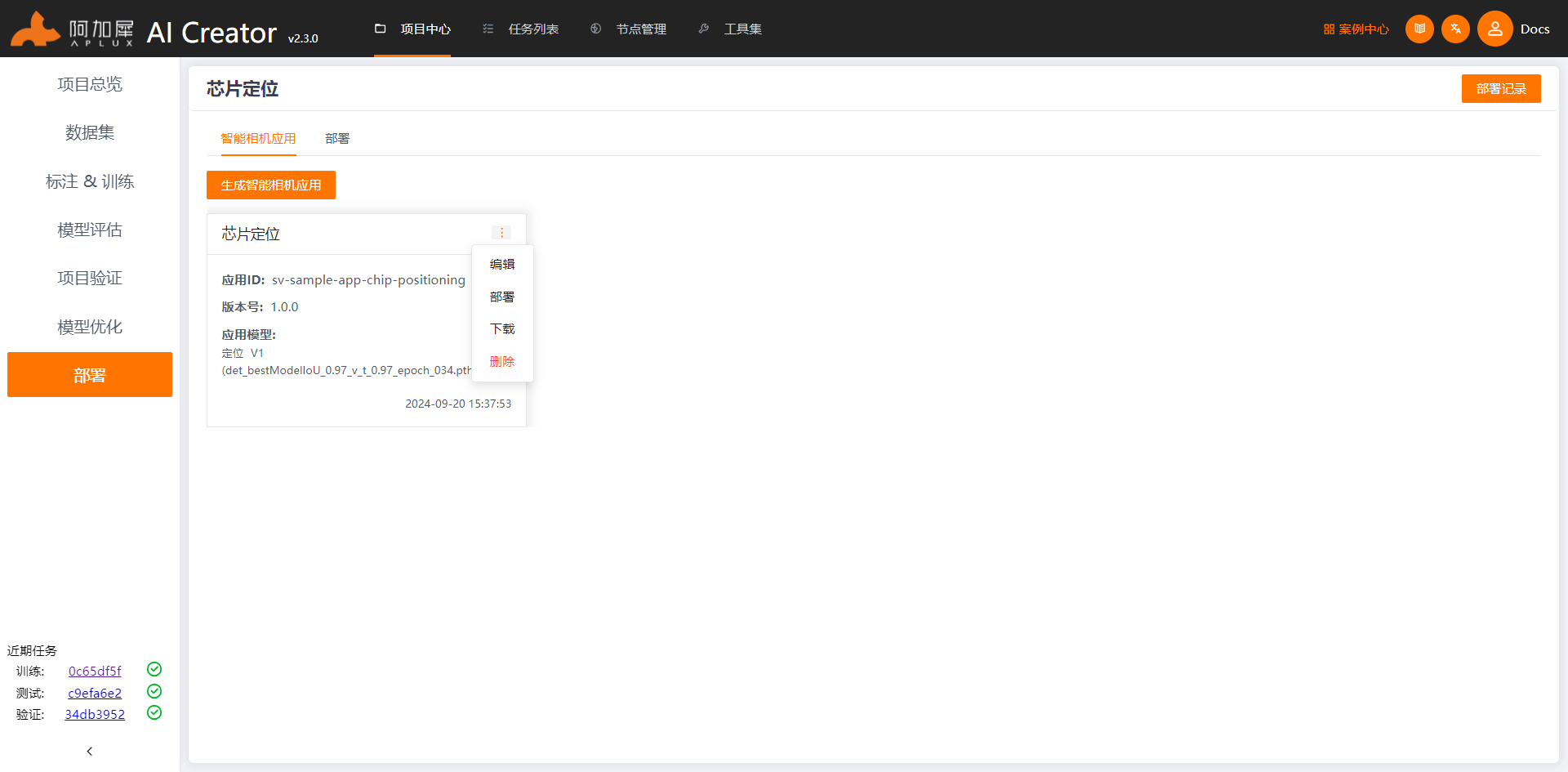This screenshot has width=1568, height=772.
Task: Open training task link 0c65df5f
Action: pyautogui.click(x=95, y=671)
